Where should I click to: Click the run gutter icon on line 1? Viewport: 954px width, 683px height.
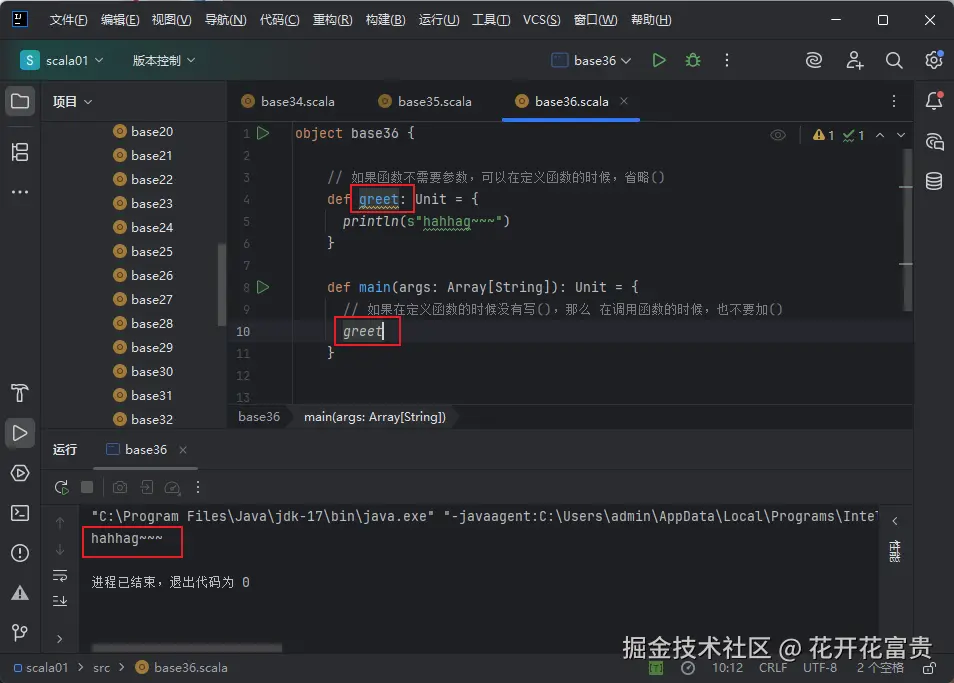click(263, 133)
